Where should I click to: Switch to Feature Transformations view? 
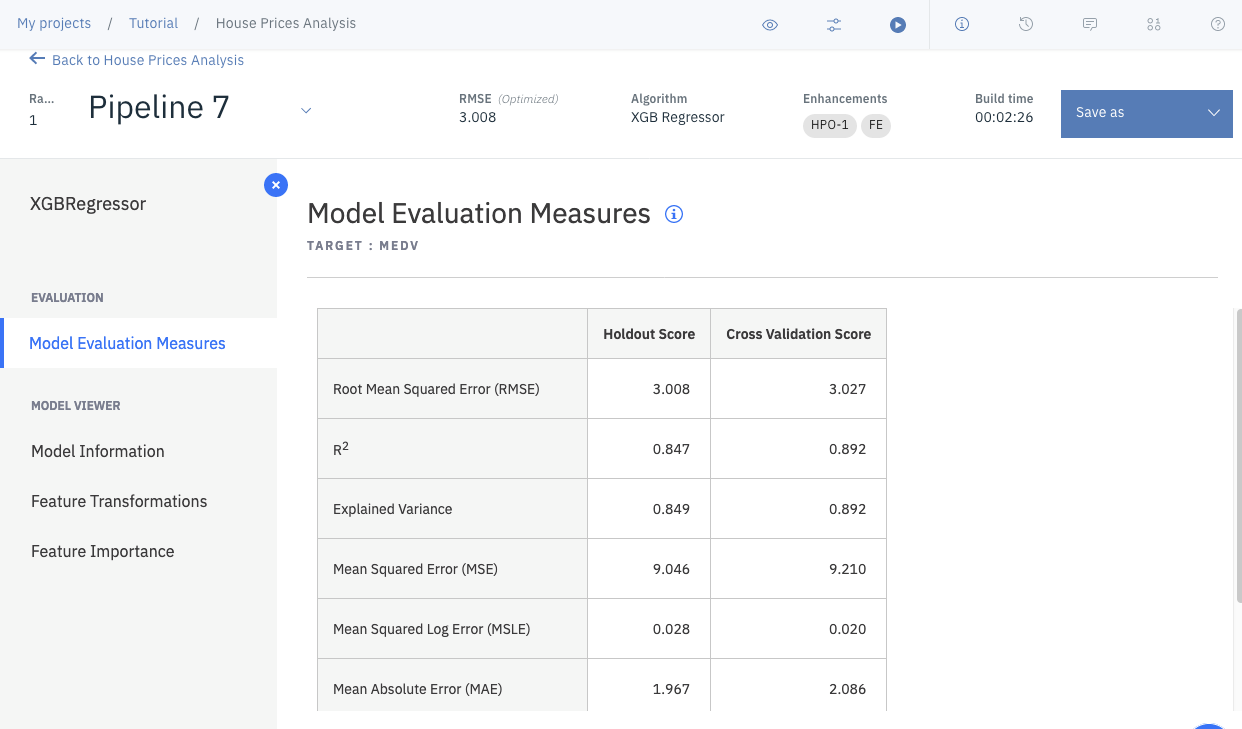[119, 501]
